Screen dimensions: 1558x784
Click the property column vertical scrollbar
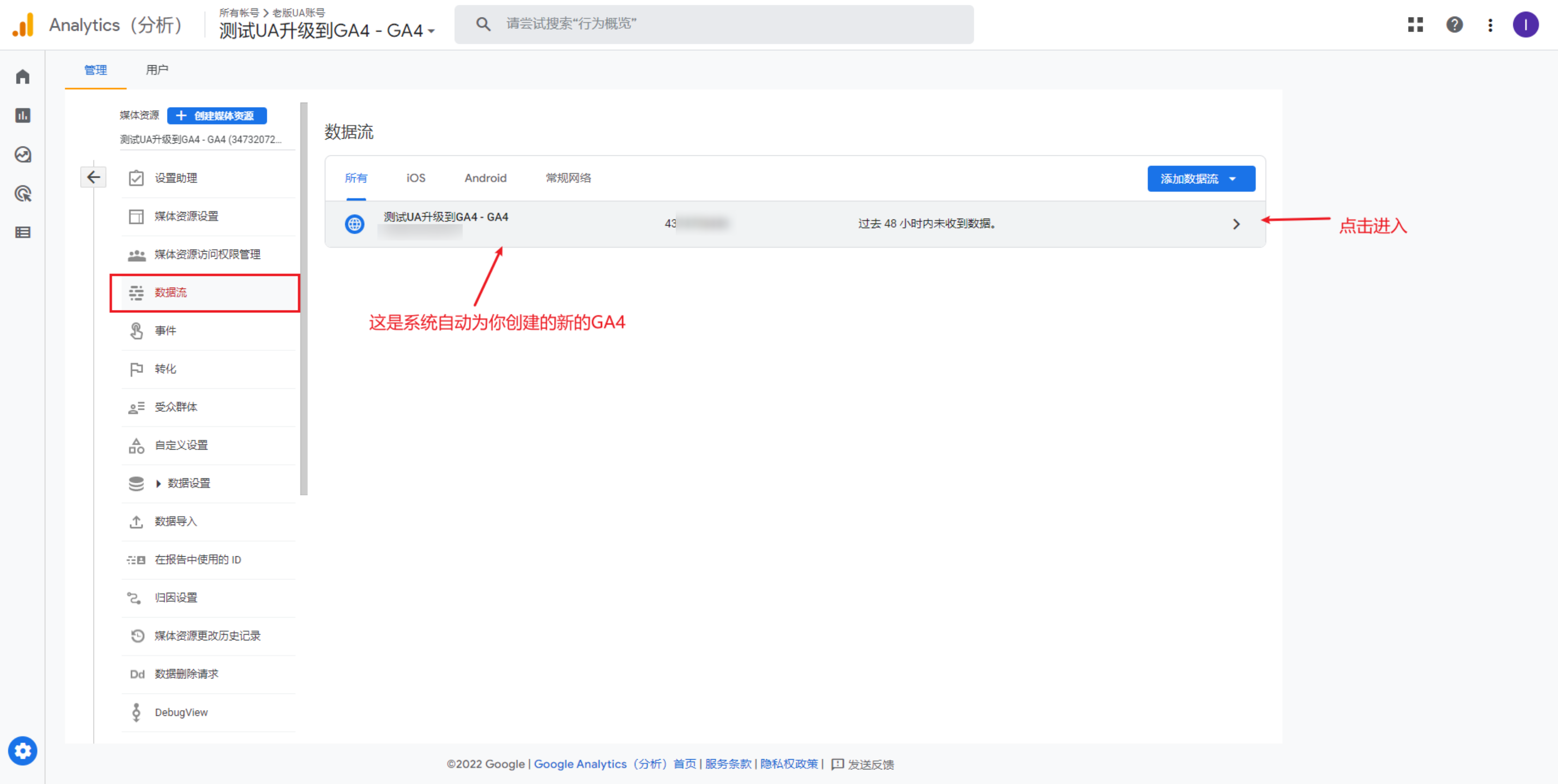point(304,299)
